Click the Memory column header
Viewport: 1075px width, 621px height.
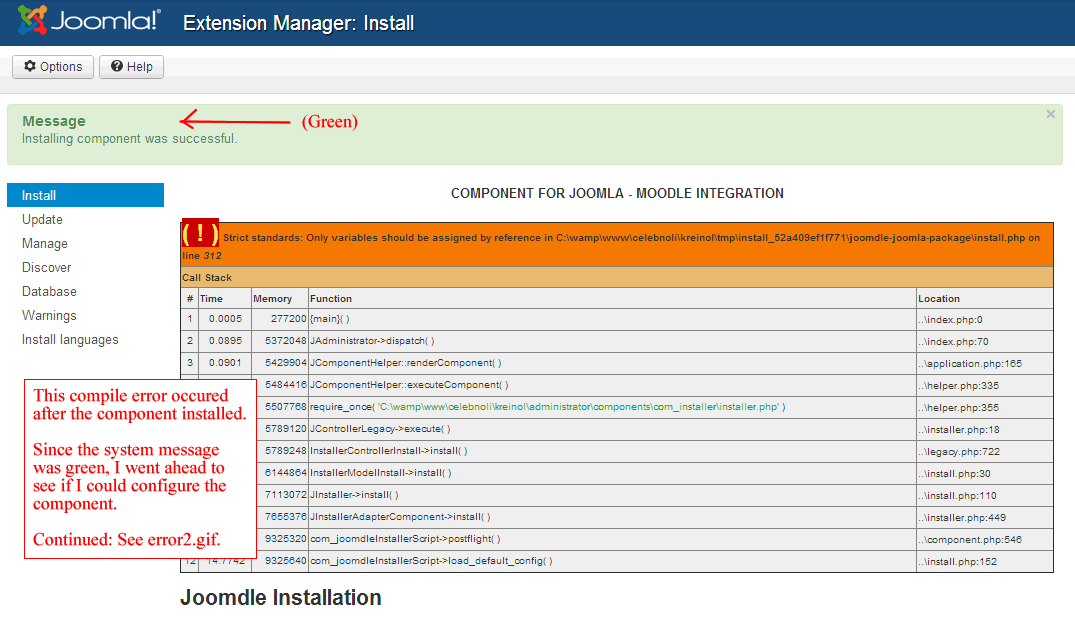point(273,298)
